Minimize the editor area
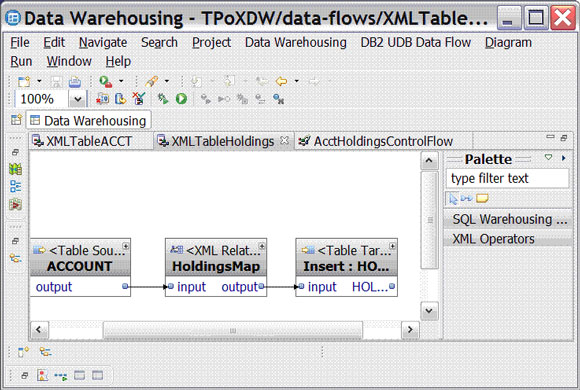The image size is (580, 390). pos(550,137)
